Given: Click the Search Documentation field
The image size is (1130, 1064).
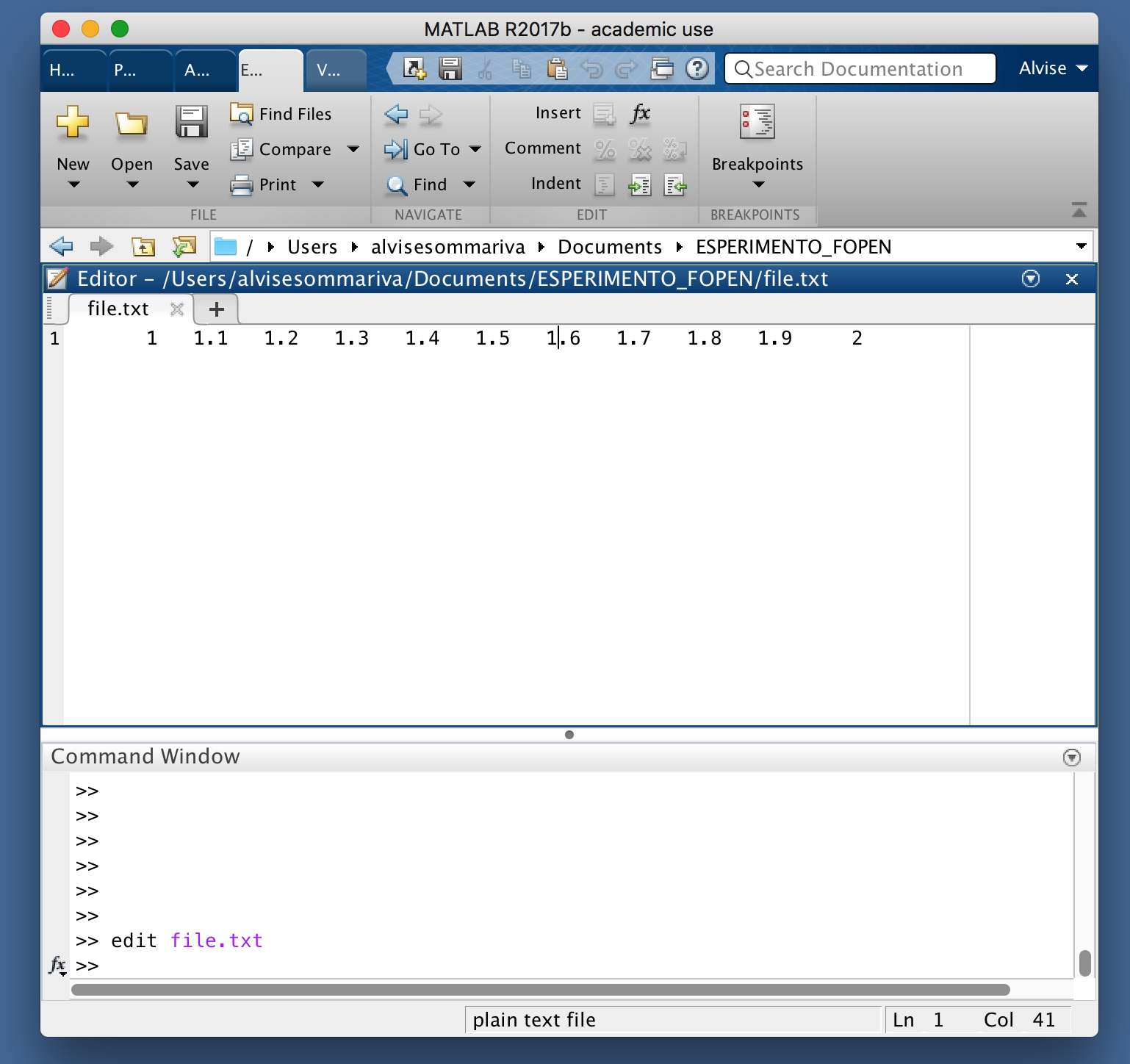Looking at the screenshot, I should point(860,69).
